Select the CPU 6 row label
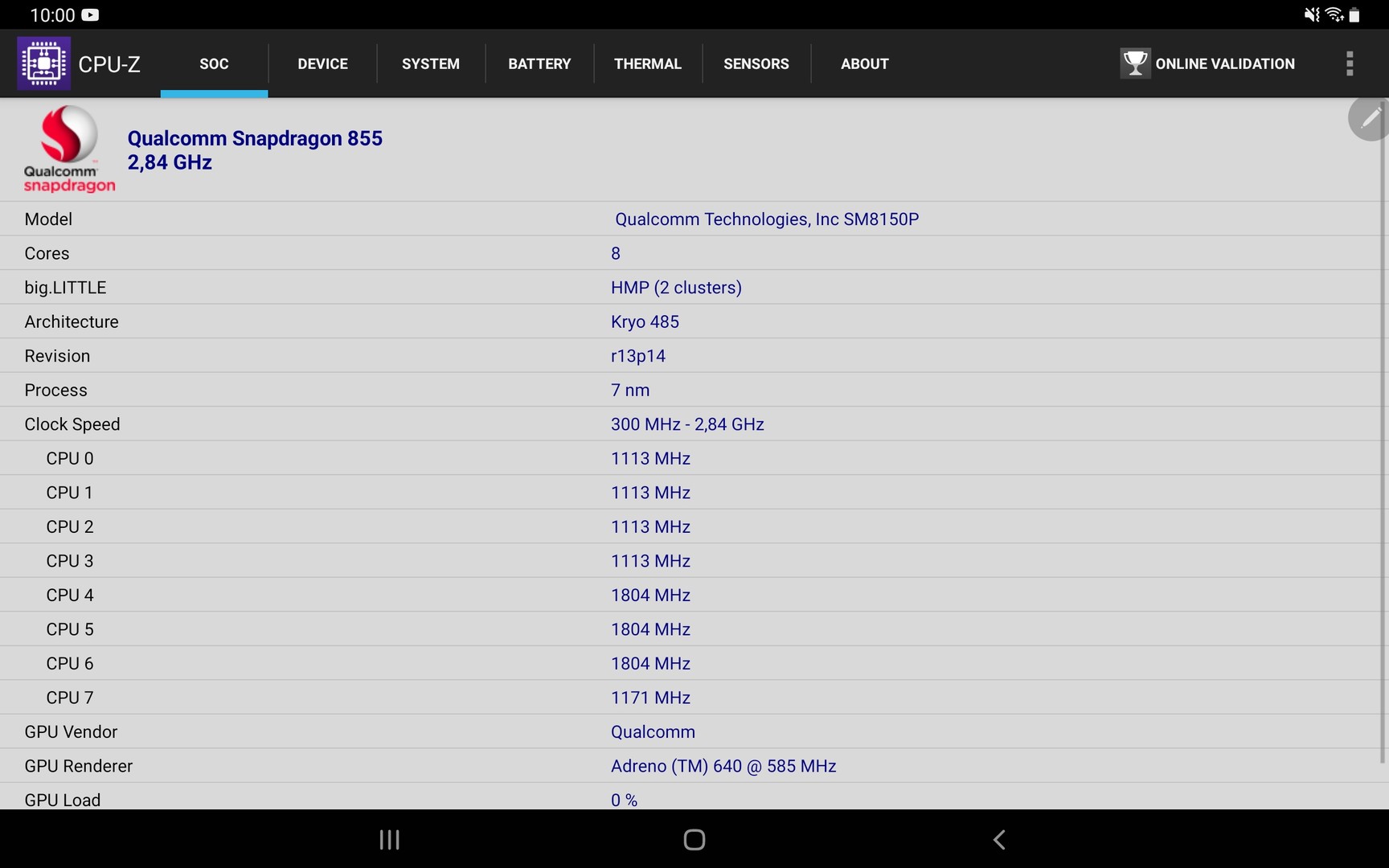The width and height of the screenshot is (1389, 868). point(70,663)
